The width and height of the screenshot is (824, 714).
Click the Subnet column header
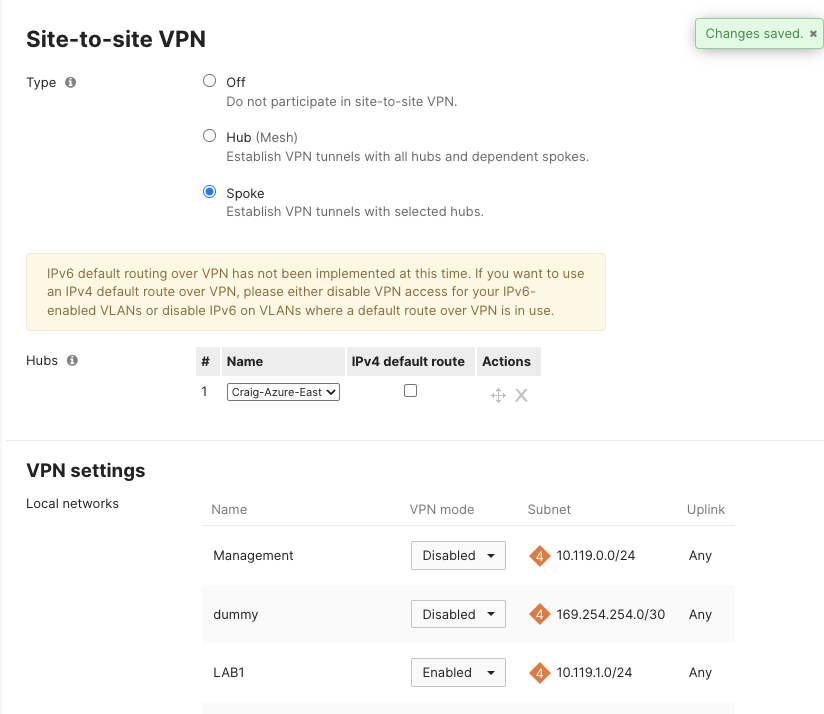pyautogui.click(x=549, y=510)
